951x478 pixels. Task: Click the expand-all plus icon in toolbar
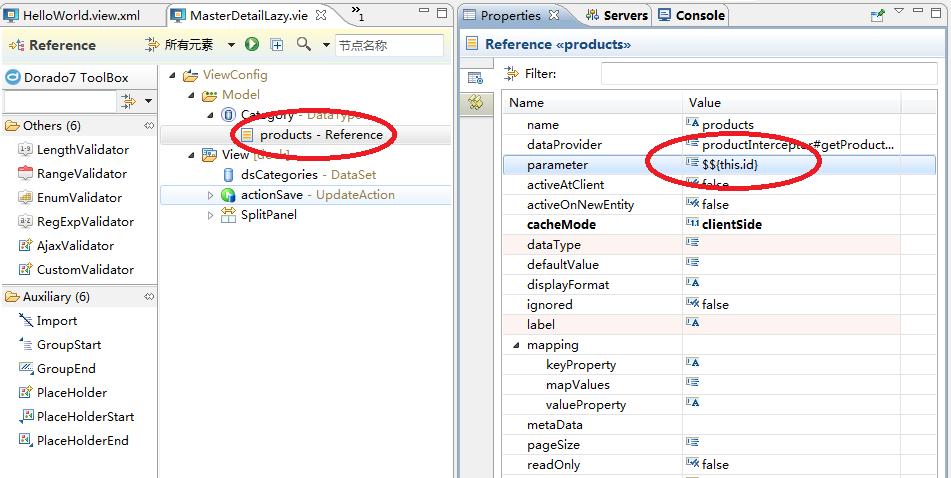point(277,45)
